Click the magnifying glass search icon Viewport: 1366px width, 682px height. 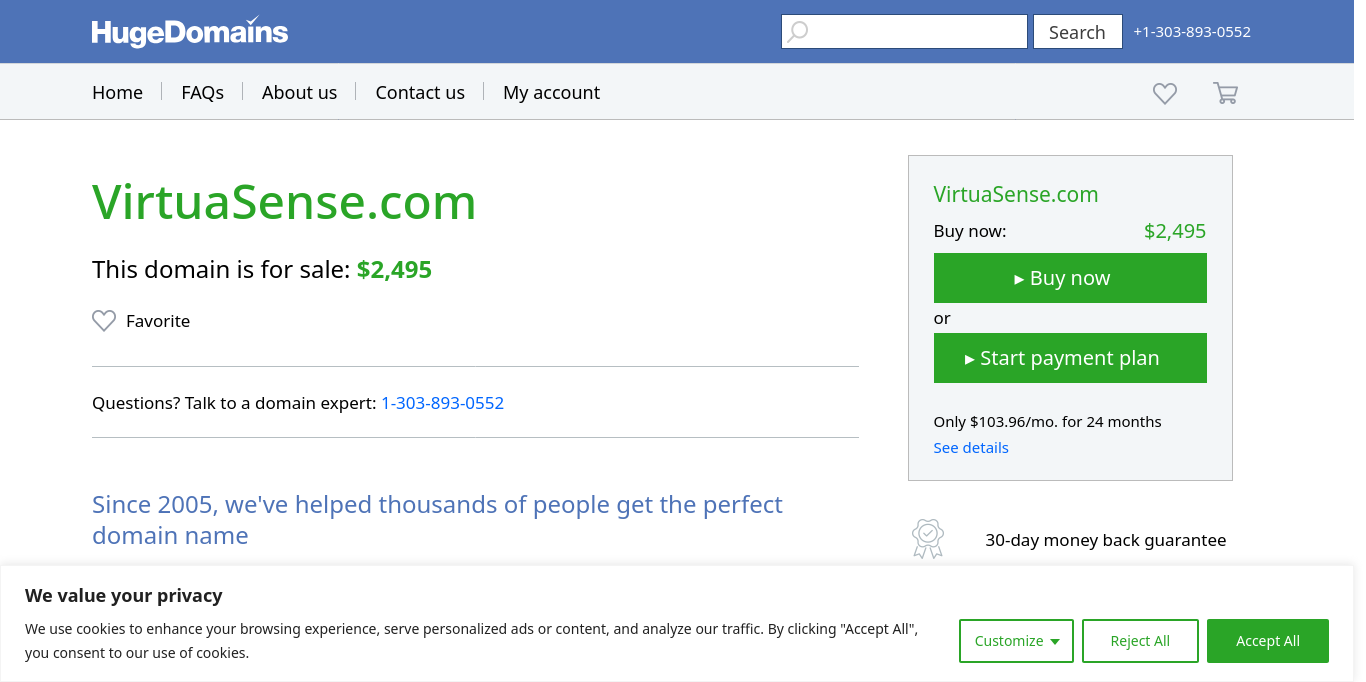tap(797, 32)
